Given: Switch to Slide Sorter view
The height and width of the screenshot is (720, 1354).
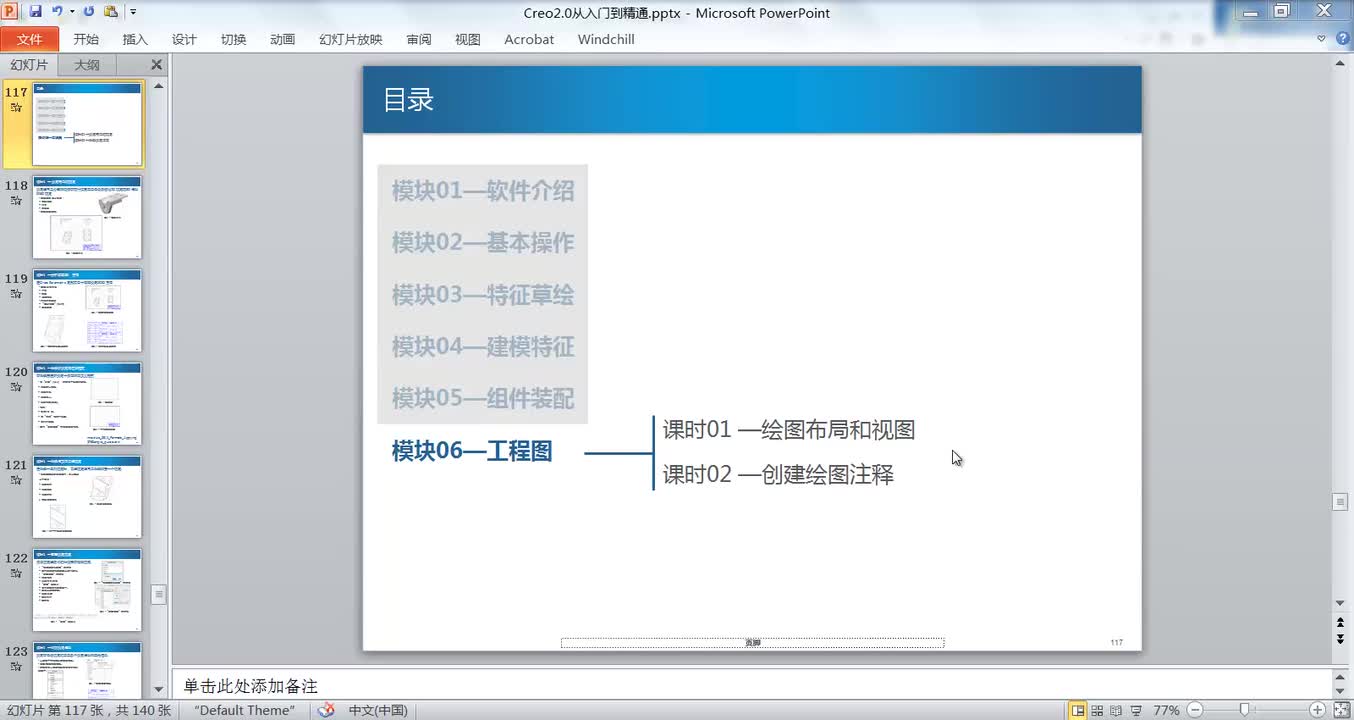Looking at the screenshot, I should (1097, 710).
